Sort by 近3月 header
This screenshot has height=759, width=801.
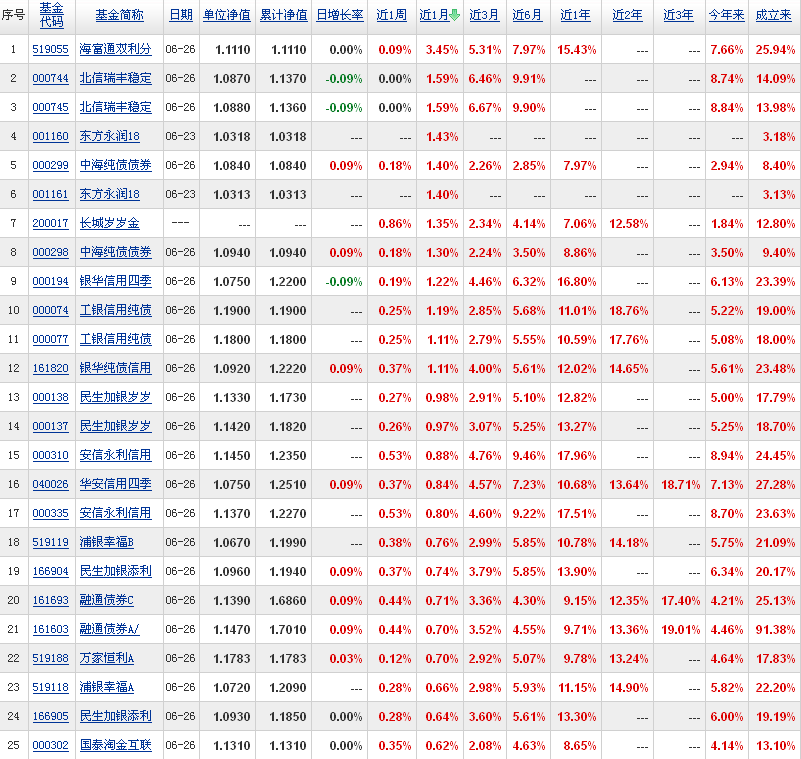point(484,15)
